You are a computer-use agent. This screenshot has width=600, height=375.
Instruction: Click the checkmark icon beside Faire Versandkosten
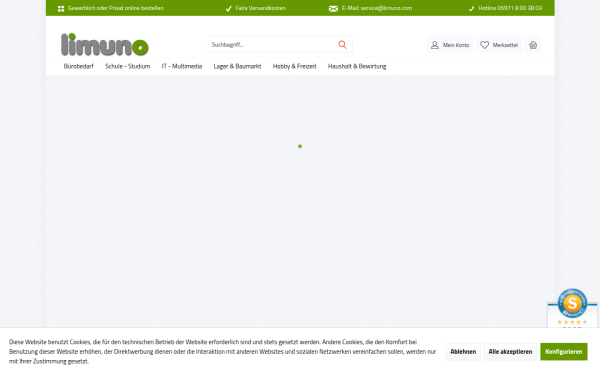(x=228, y=8)
